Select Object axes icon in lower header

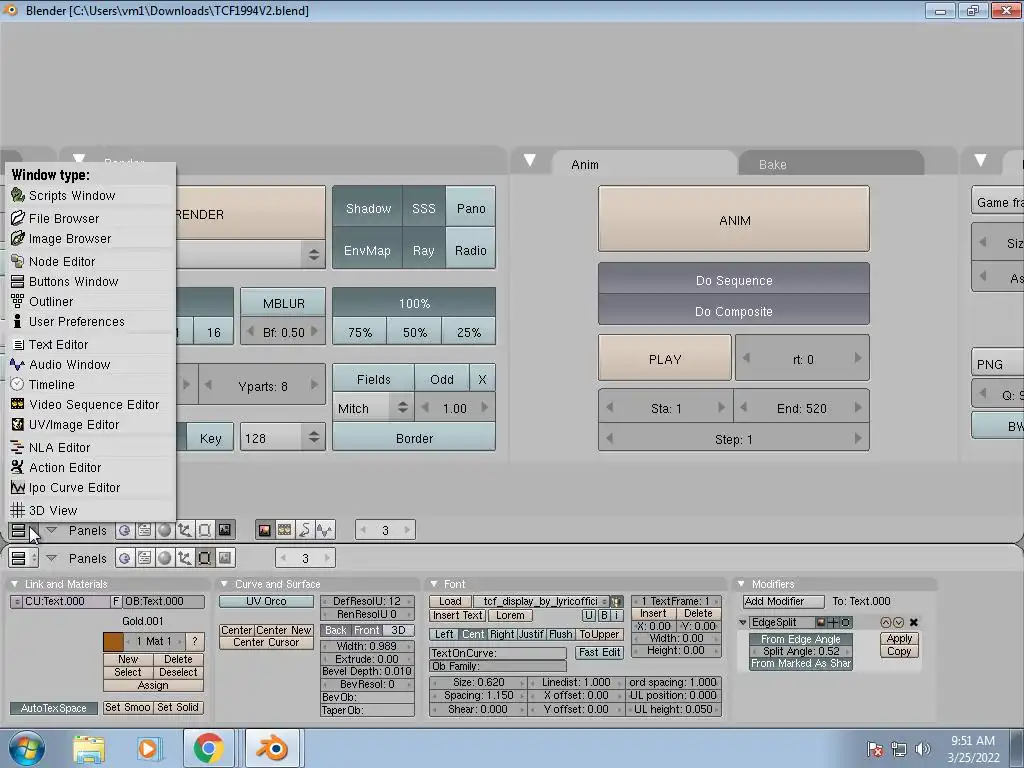185,558
